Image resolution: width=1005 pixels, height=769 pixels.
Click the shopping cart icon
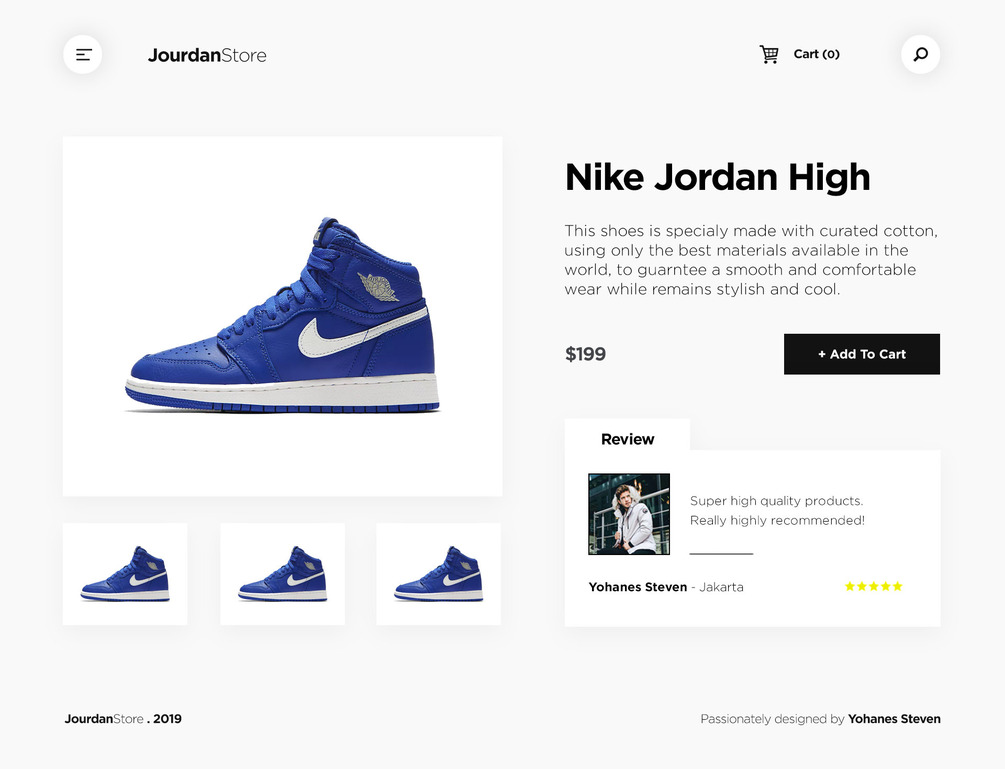tap(769, 54)
